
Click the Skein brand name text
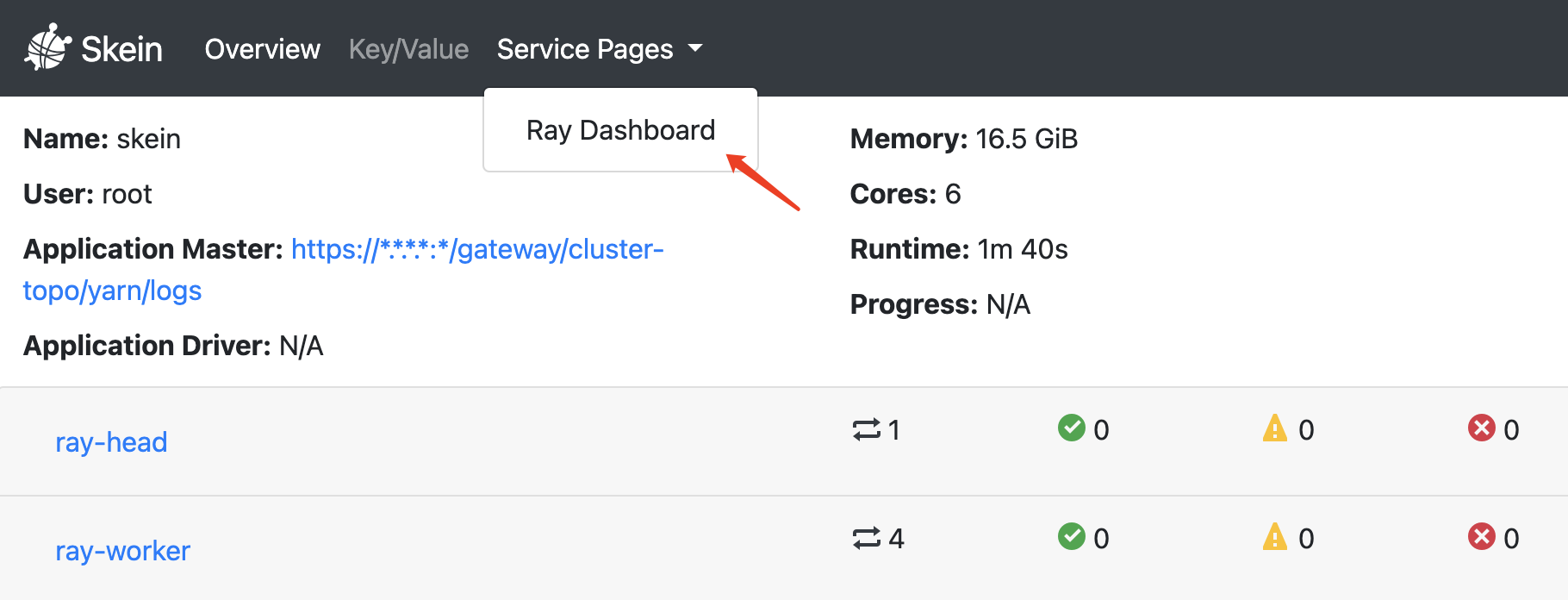point(121,49)
